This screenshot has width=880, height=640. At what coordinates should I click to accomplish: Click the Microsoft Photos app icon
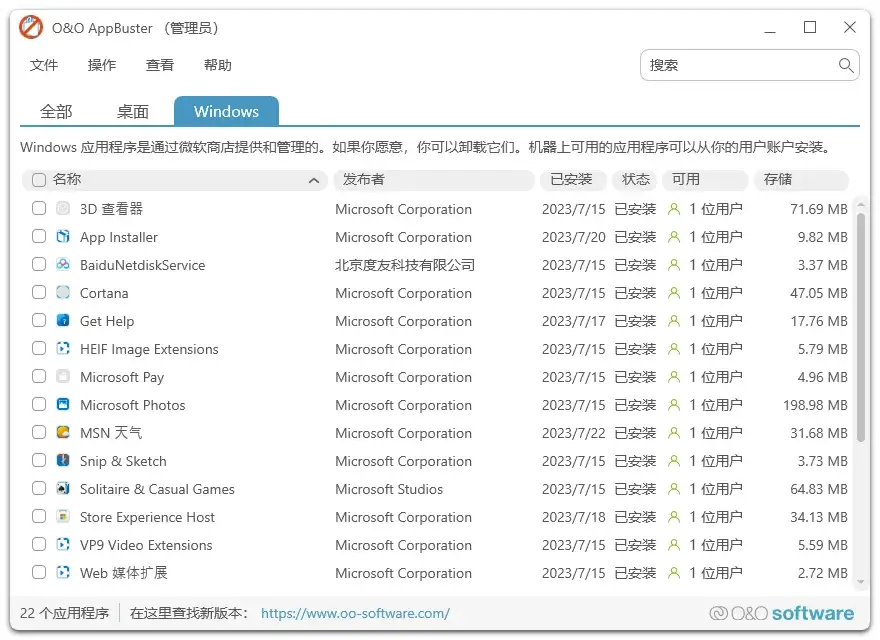click(x=63, y=405)
